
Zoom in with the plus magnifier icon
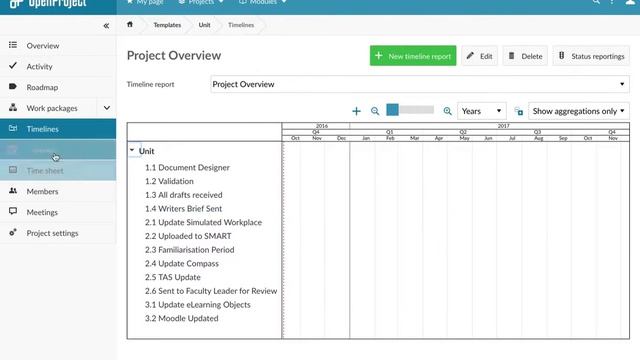(x=447, y=111)
